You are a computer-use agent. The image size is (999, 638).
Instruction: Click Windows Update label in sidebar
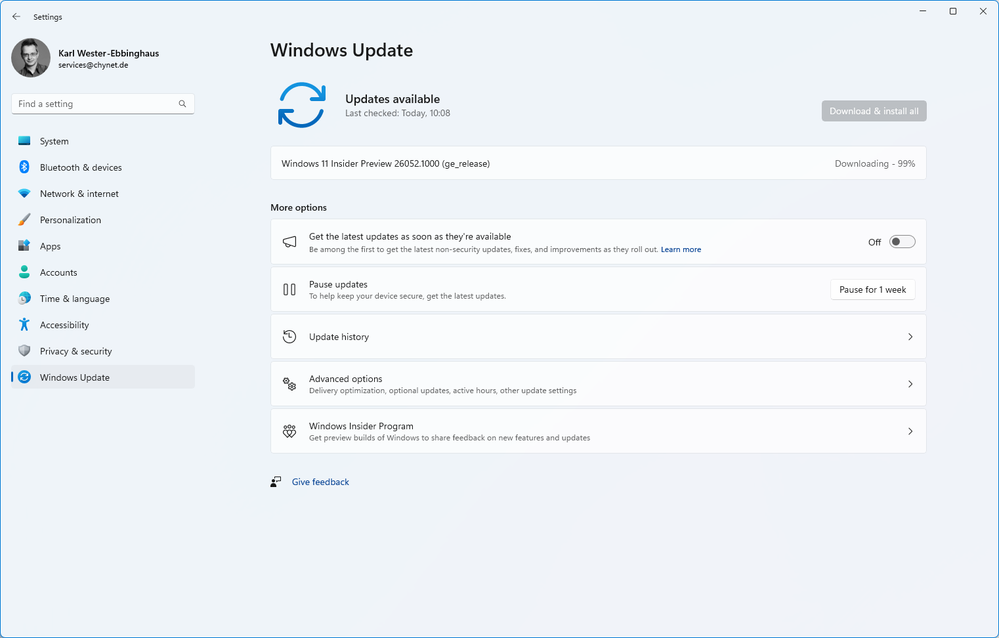click(x=75, y=377)
